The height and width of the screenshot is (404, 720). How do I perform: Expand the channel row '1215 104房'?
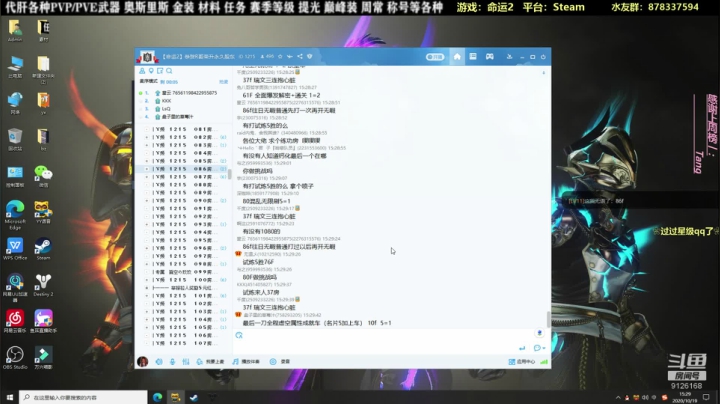tap(147, 320)
